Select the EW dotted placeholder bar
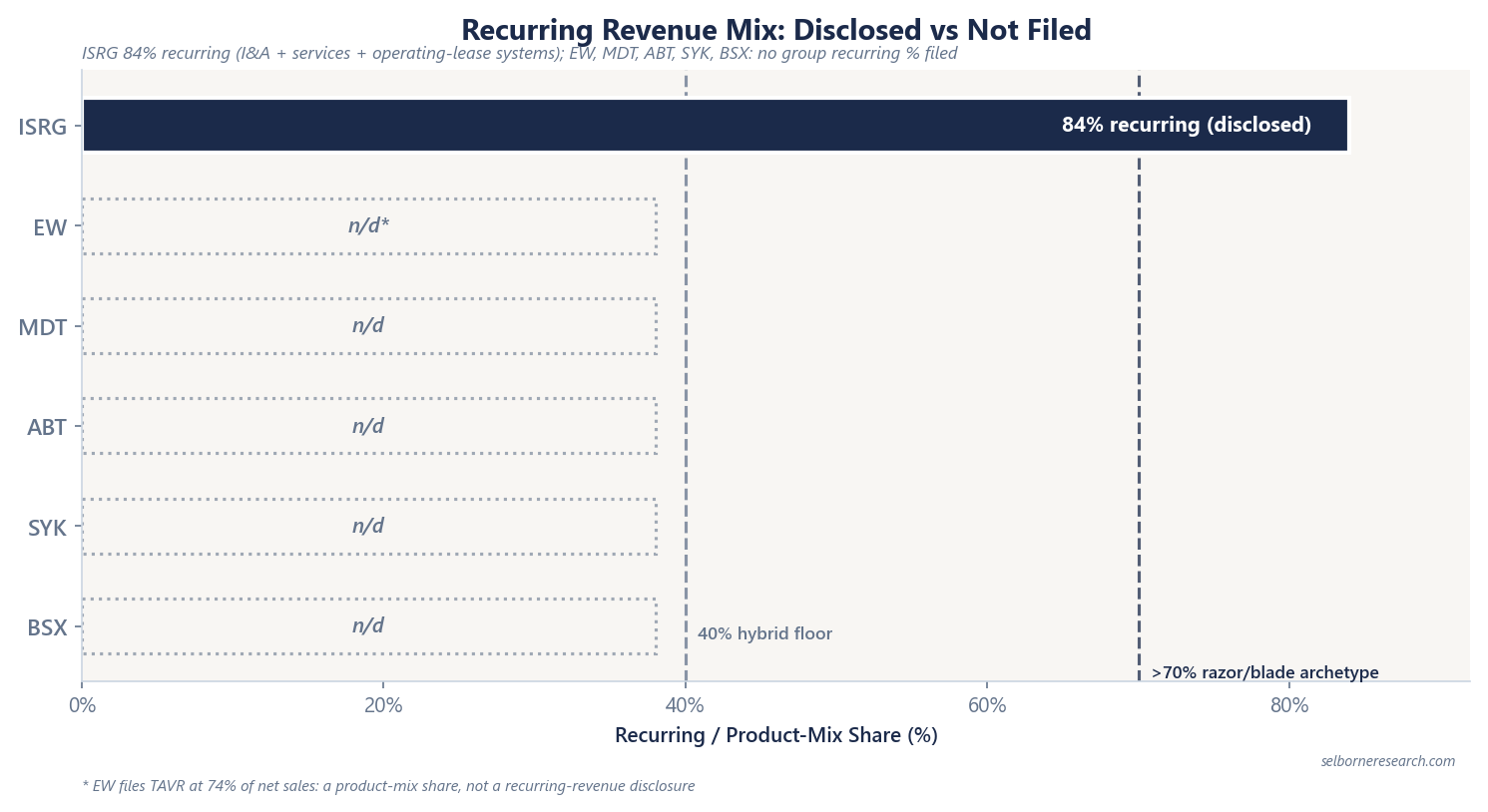 click(x=369, y=226)
